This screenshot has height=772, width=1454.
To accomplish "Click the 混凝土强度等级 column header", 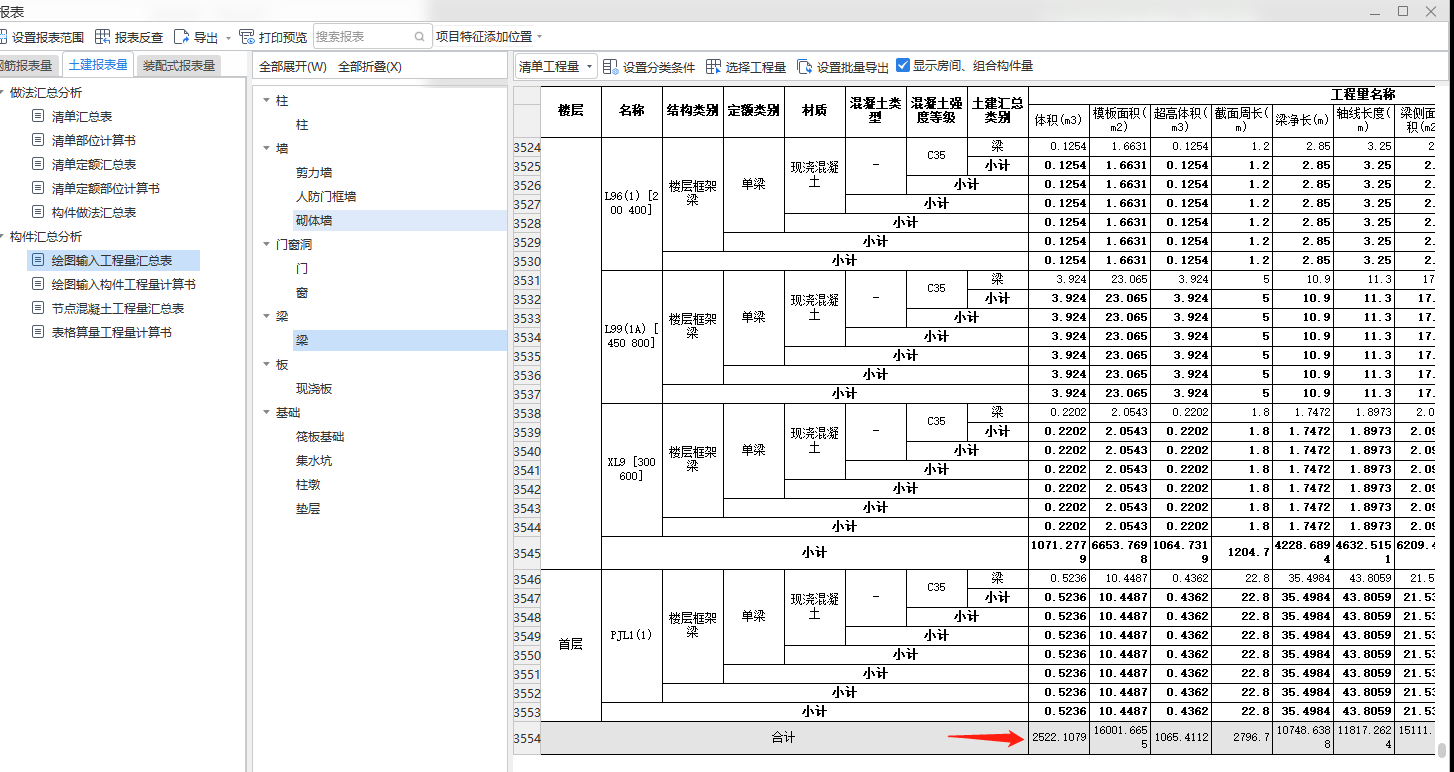I will (936, 111).
